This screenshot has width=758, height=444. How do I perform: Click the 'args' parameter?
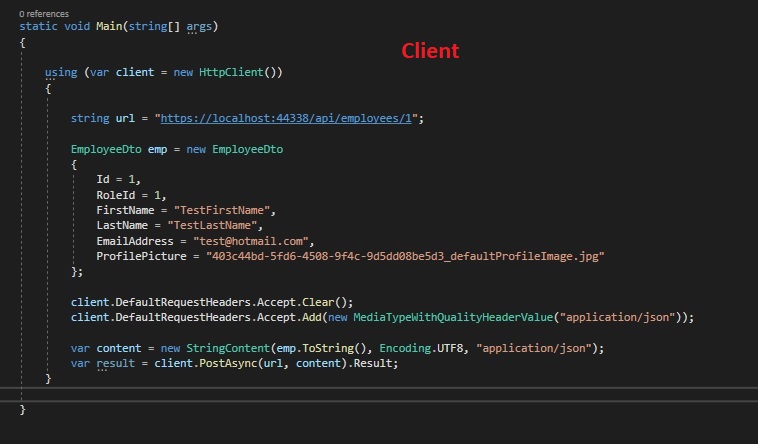tap(199, 26)
